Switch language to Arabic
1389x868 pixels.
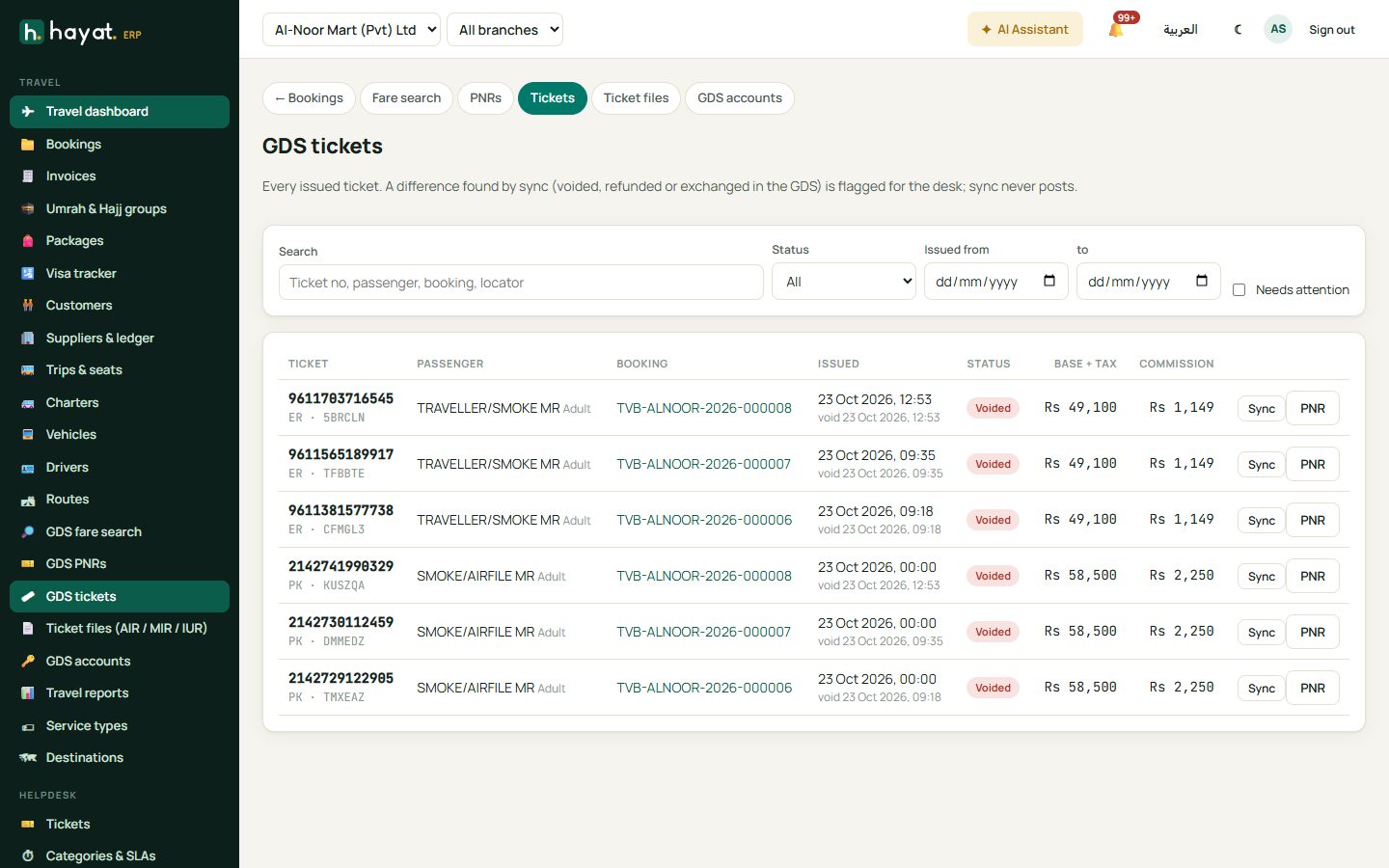pyautogui.click(x=1181, y=30)
